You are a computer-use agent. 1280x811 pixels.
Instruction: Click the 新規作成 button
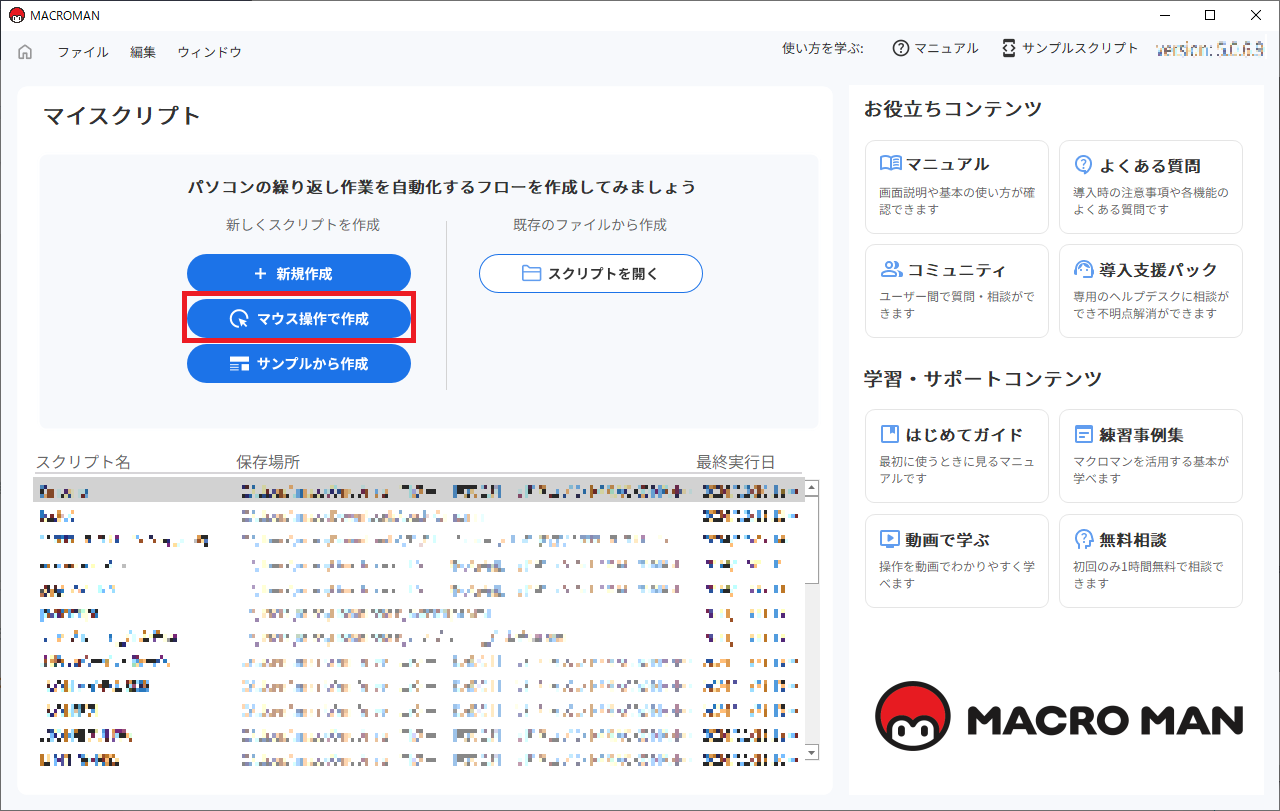(x=299, y=273)
